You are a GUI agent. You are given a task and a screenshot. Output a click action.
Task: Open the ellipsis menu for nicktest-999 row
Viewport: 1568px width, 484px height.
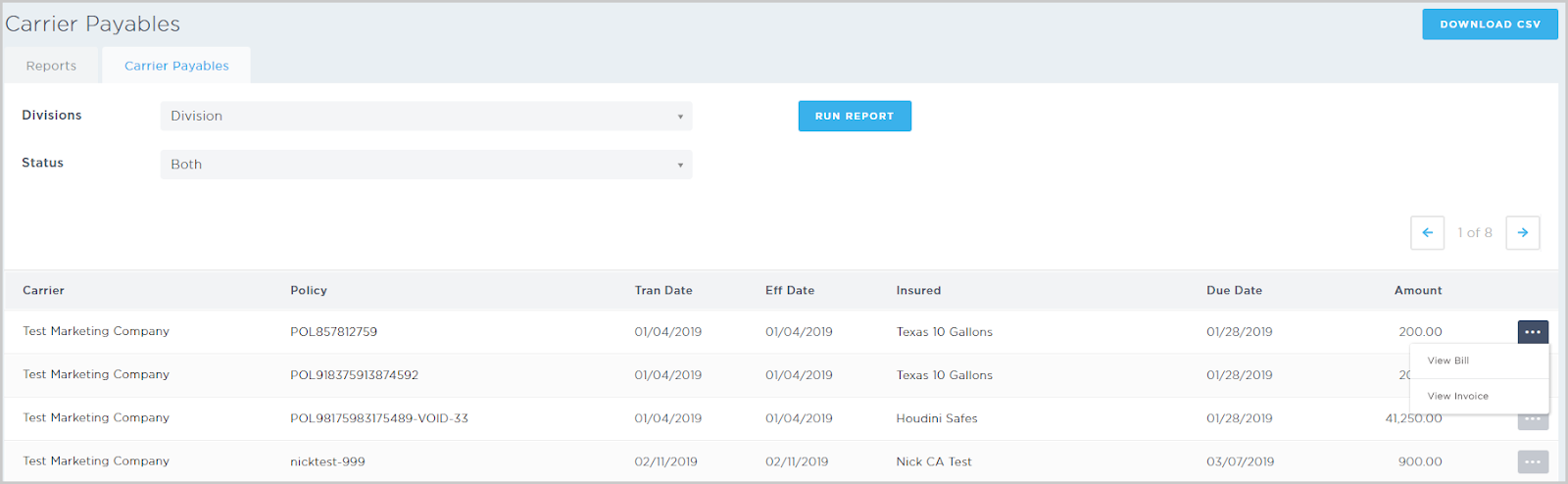tap(1533, 461)
